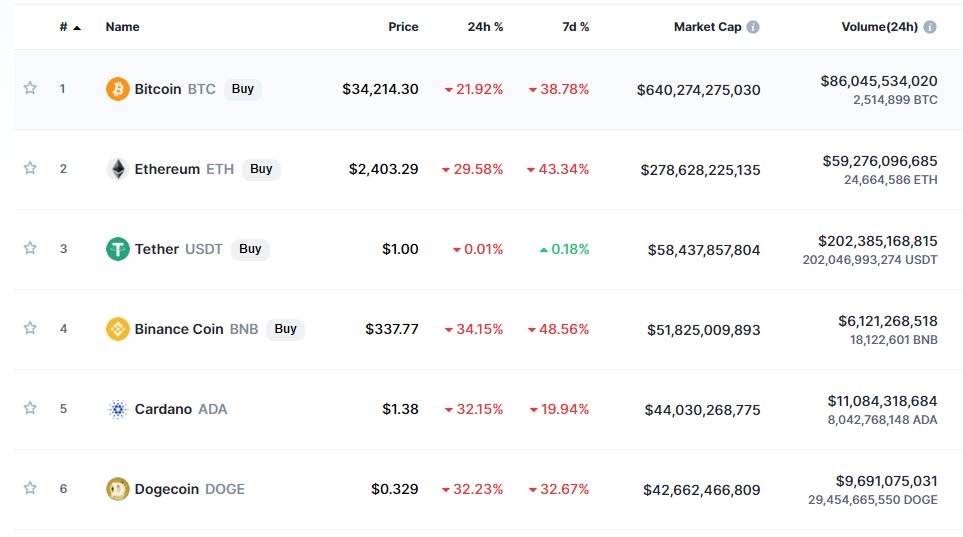Open the Market Cap info icon
Screen dimensions: 963x537
(x=753, y=27)
